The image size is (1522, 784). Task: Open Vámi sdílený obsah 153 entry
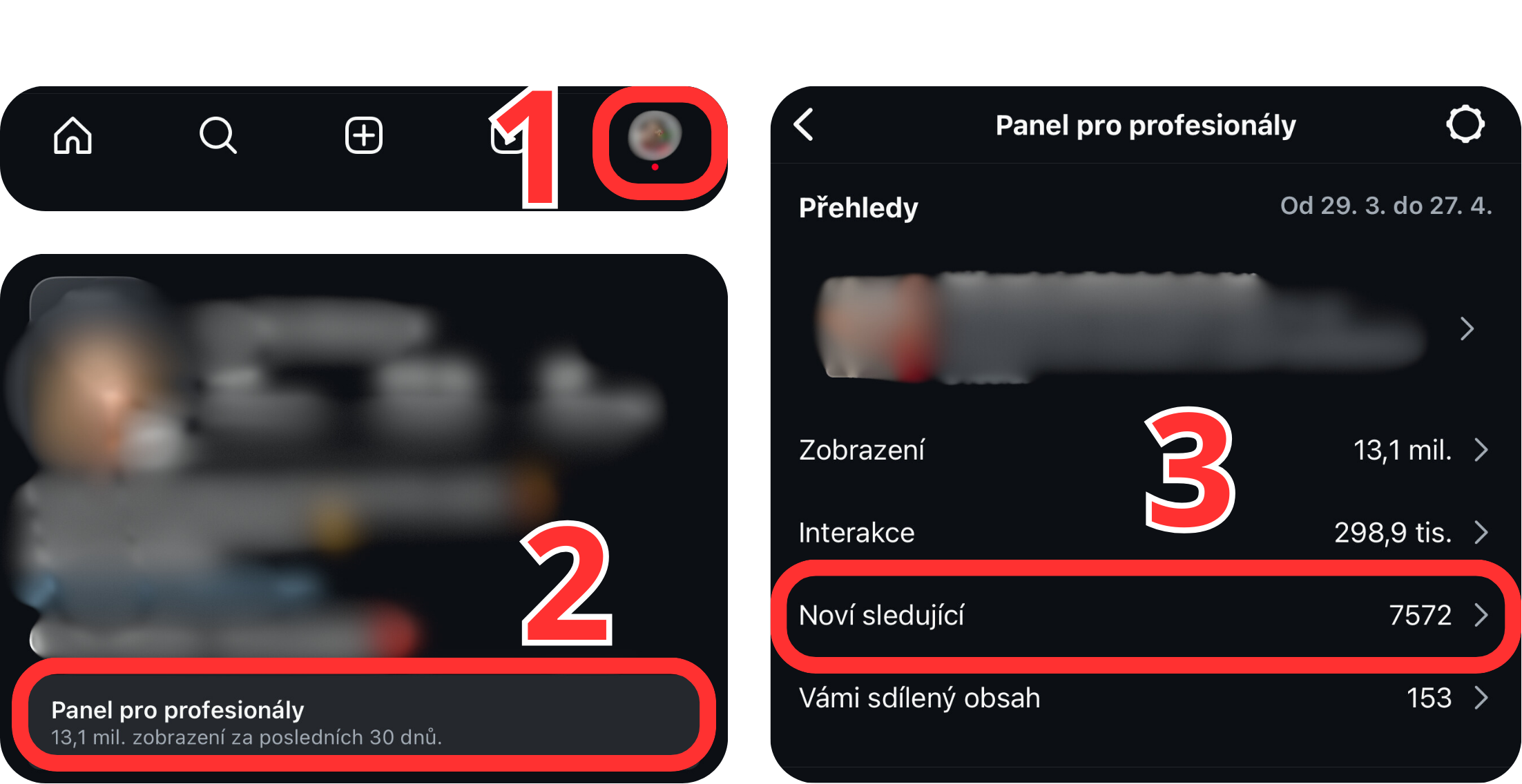point(1145,698)
